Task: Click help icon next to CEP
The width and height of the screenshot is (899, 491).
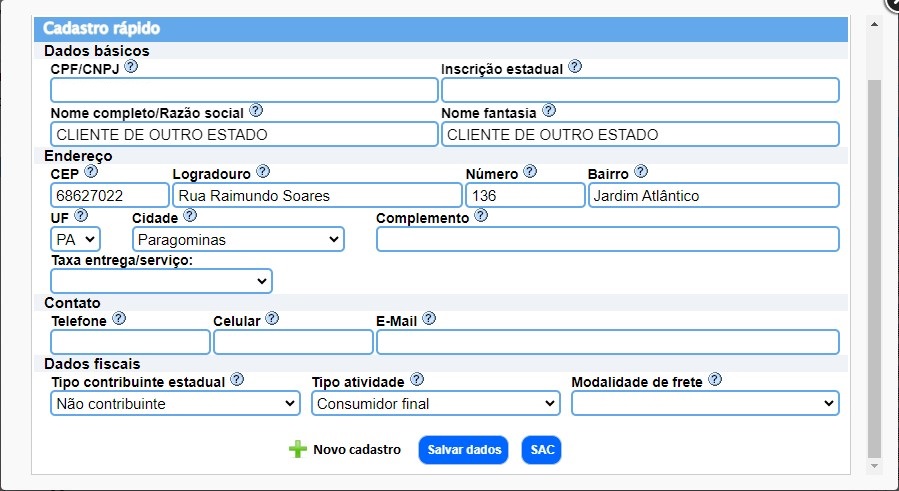Action: coord(91,171)
